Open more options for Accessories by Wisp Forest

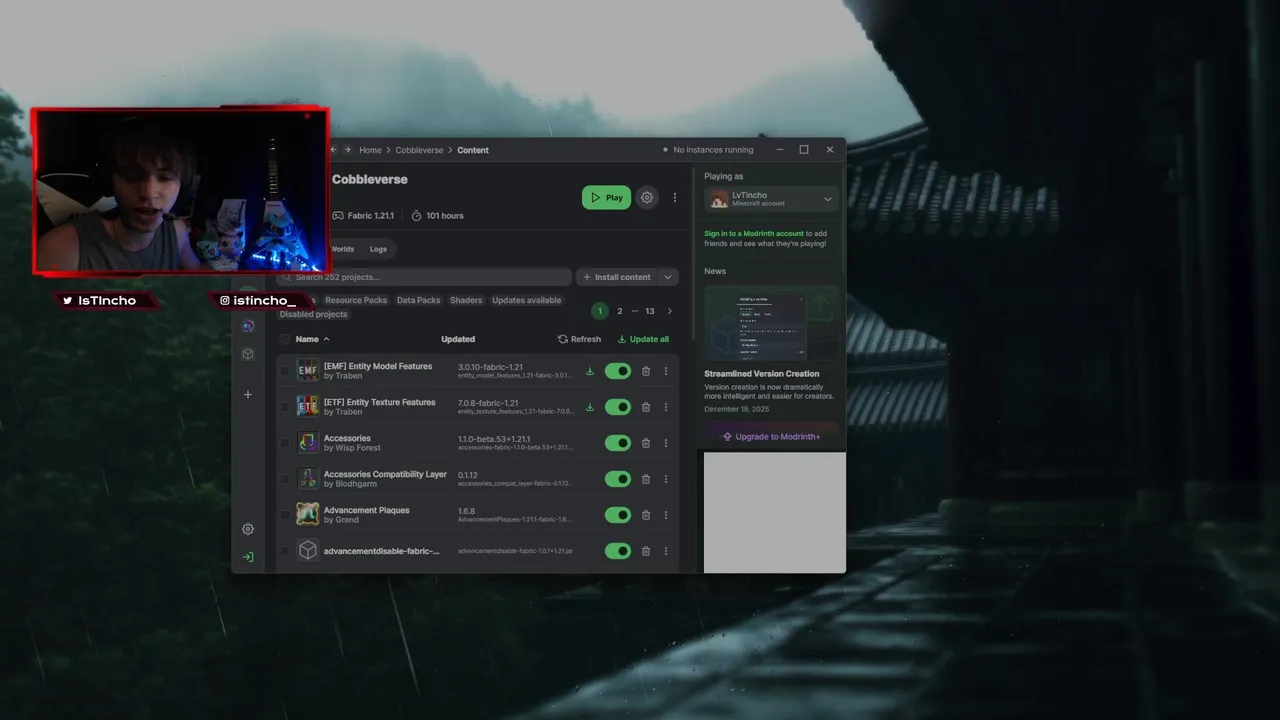tap(666, 443)
